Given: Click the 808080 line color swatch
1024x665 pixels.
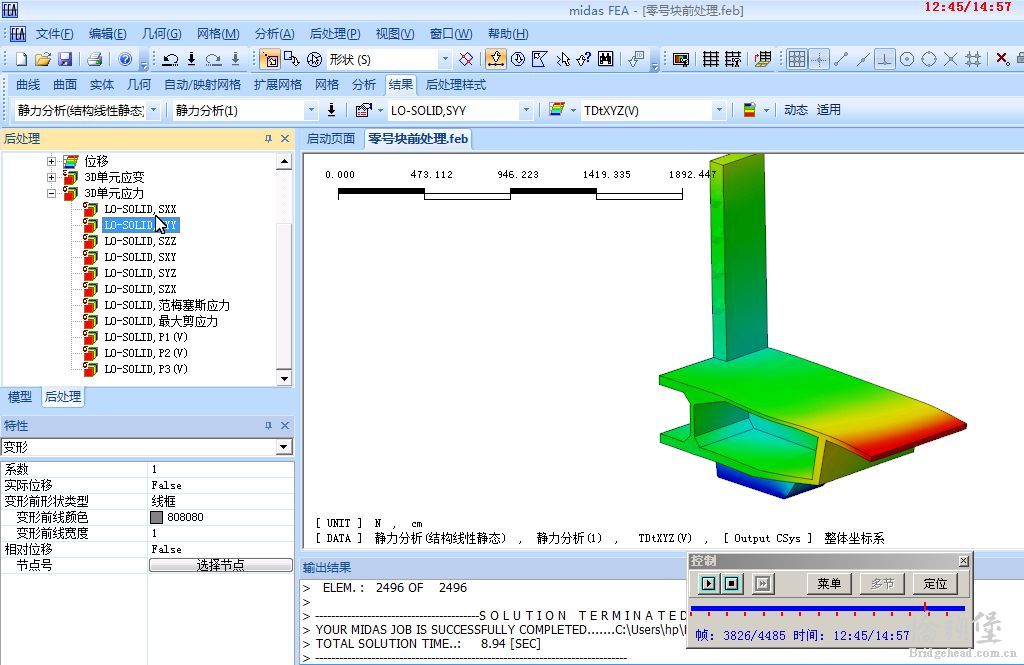Looking at the screenshot, I should [x=156, y=517].
